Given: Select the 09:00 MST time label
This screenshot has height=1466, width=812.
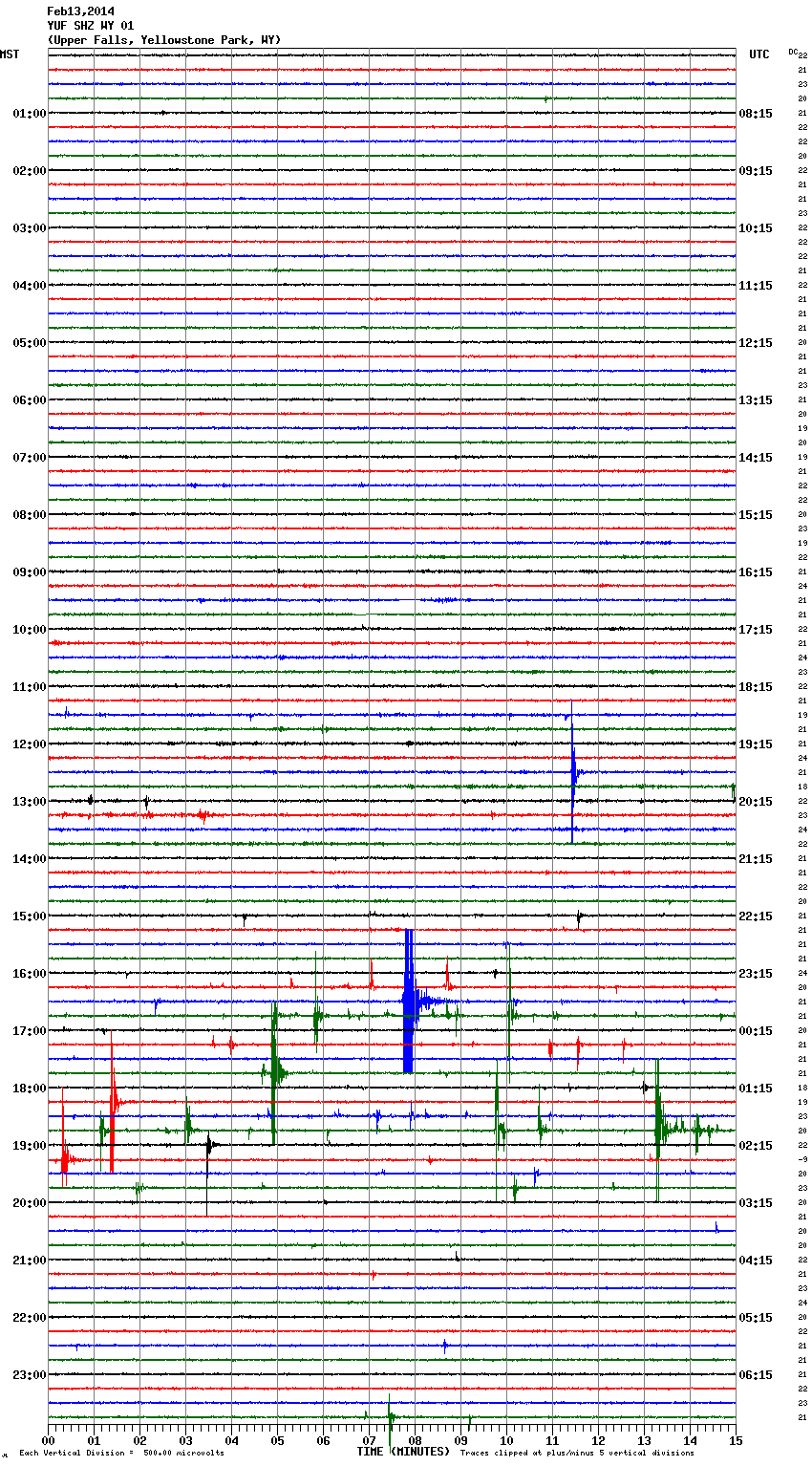Looking at the screenshot, I should tap(29, 572).
